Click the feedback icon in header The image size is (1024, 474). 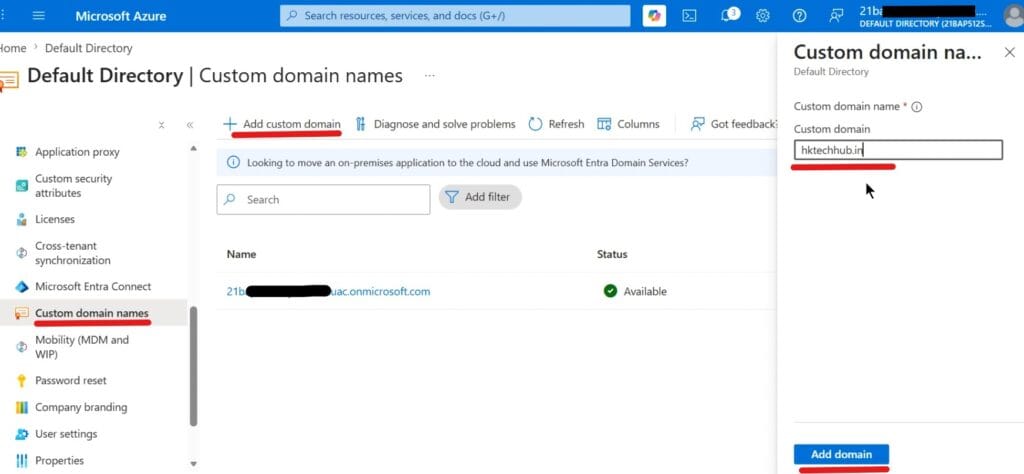[836, 16]
